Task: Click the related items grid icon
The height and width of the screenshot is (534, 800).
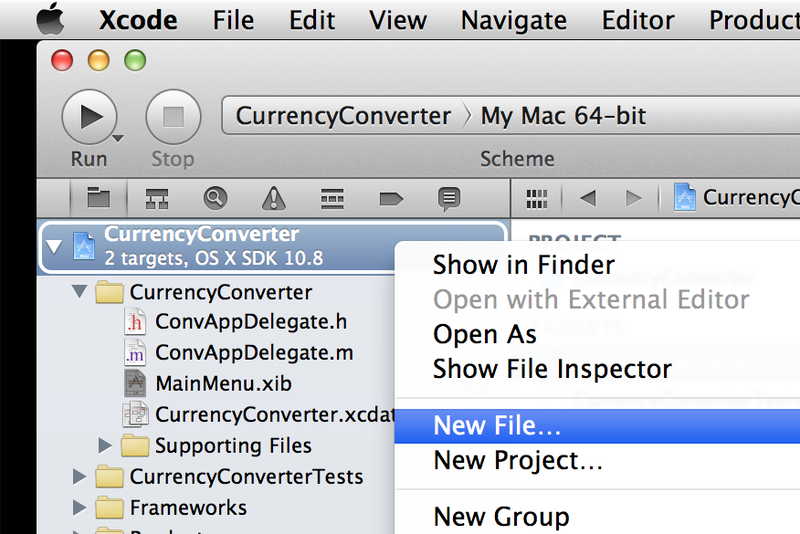Action: coord(538,197)
